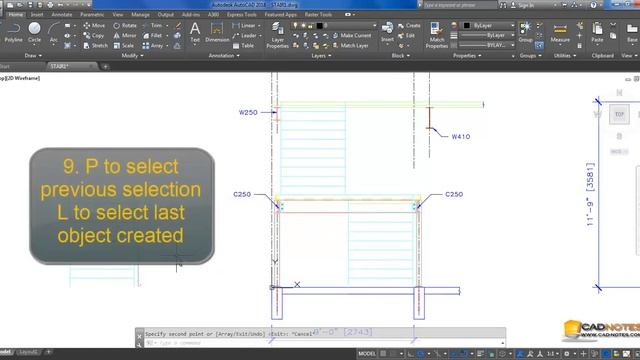Image resolution: width=640 pixels, height=360 pixels.
Task: Toggle polar tracking in status bar
Action: [420, 353]
